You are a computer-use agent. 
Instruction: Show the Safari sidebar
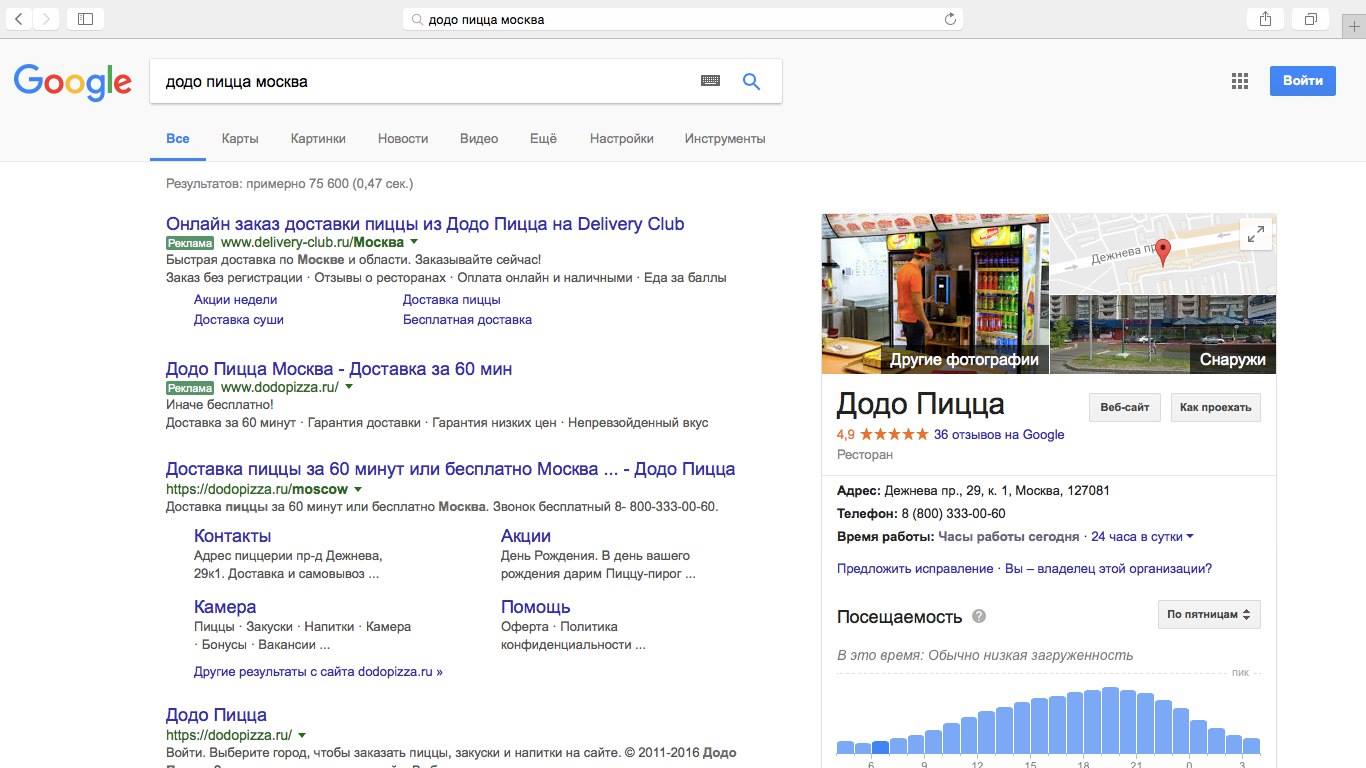pos(85,19)
